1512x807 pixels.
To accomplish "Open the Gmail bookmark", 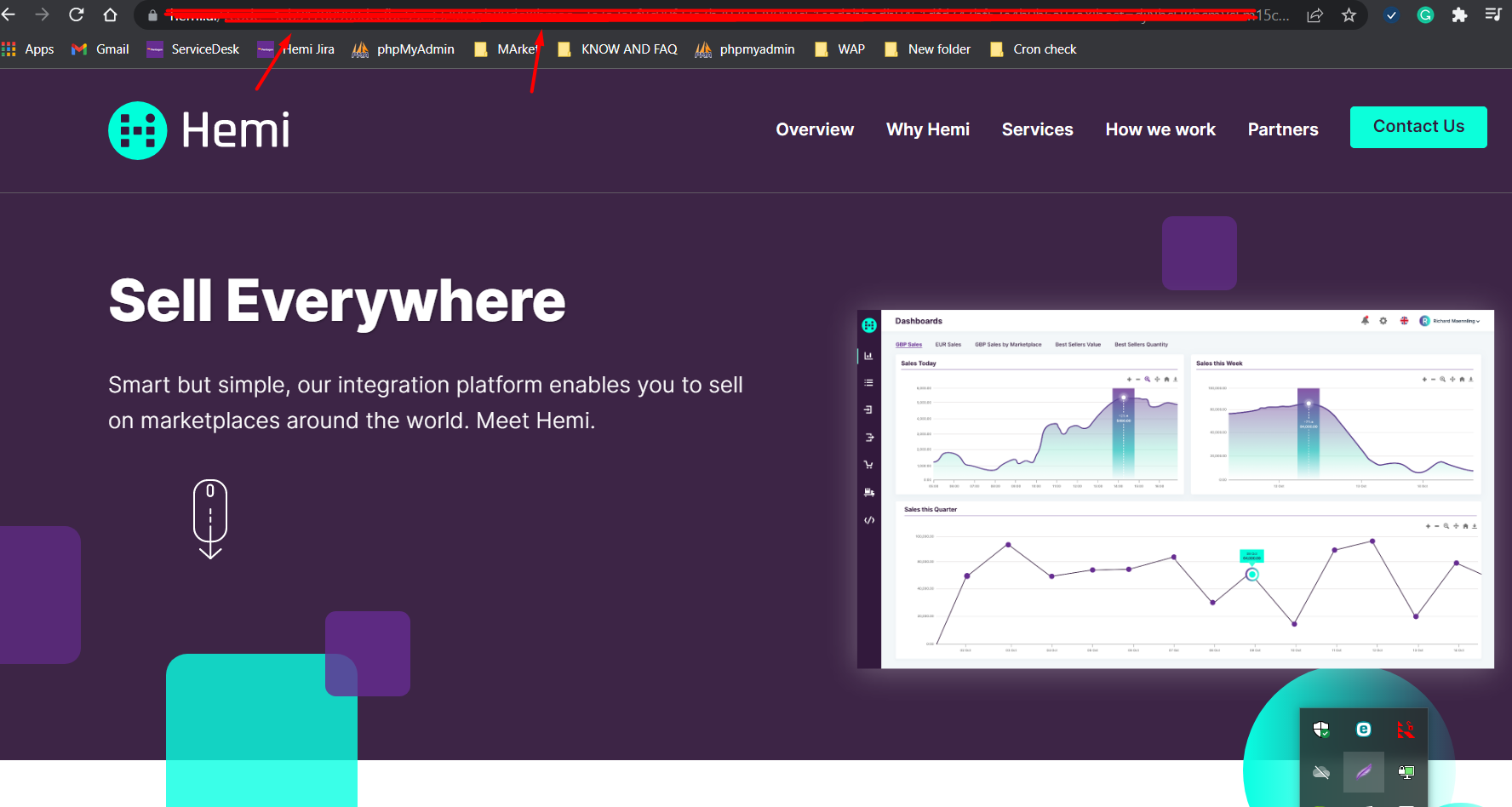I will 100,49.
